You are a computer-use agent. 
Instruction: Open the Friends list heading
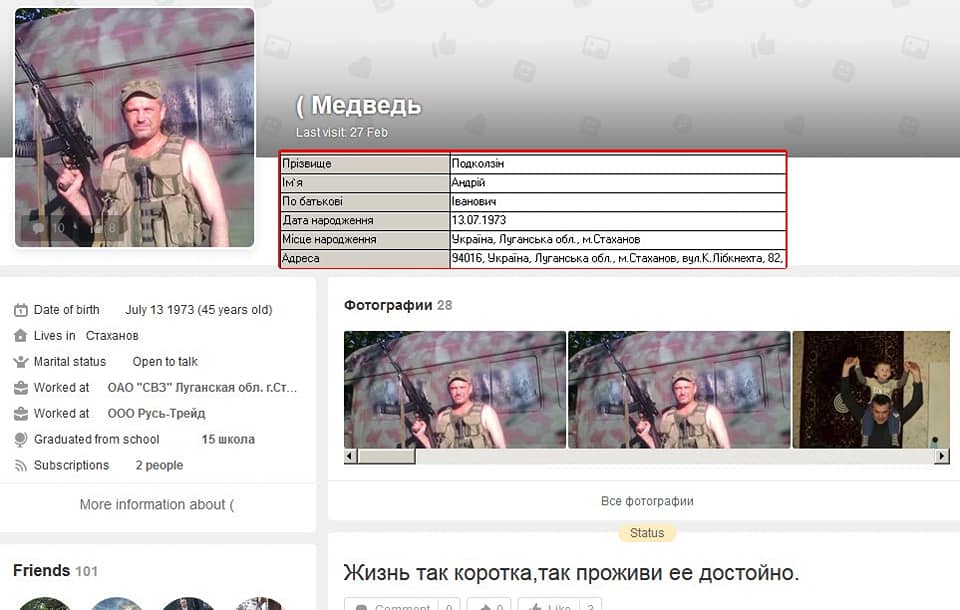(42, 571)
